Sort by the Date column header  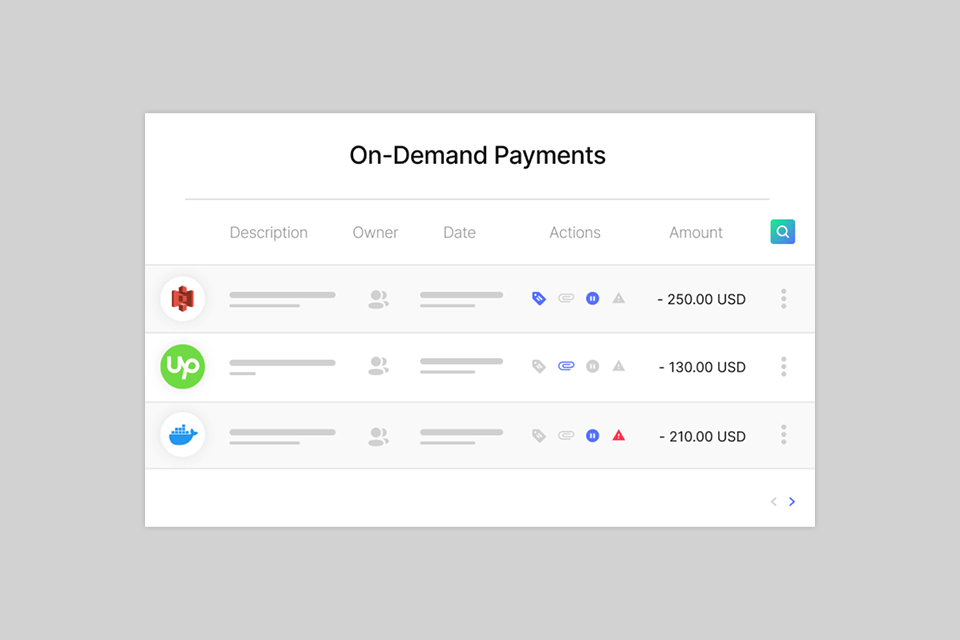(459, 233)
